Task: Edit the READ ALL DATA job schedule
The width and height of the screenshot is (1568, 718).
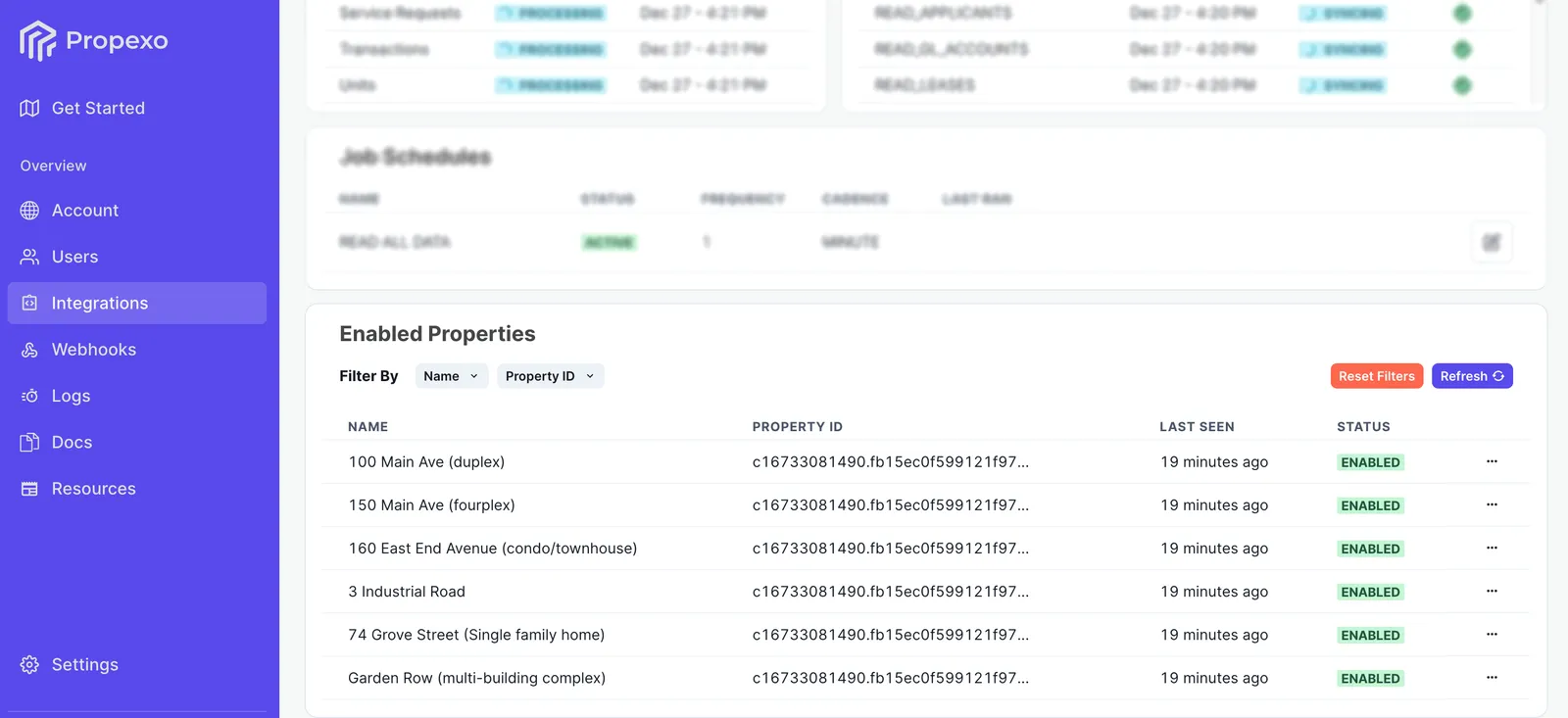Action: coord(1492,242)
